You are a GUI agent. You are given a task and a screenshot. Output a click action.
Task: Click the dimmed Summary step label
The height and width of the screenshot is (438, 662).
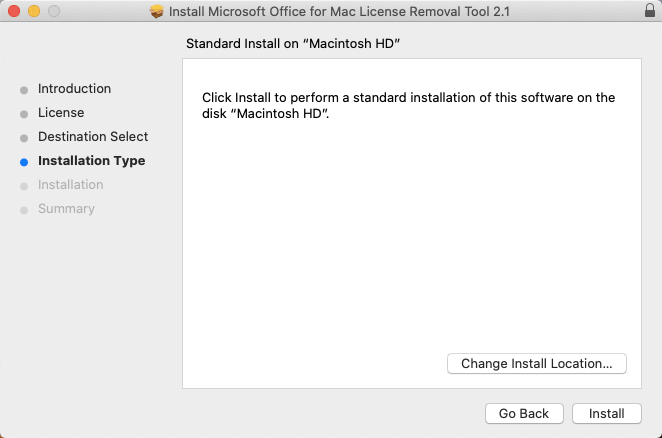66,209
